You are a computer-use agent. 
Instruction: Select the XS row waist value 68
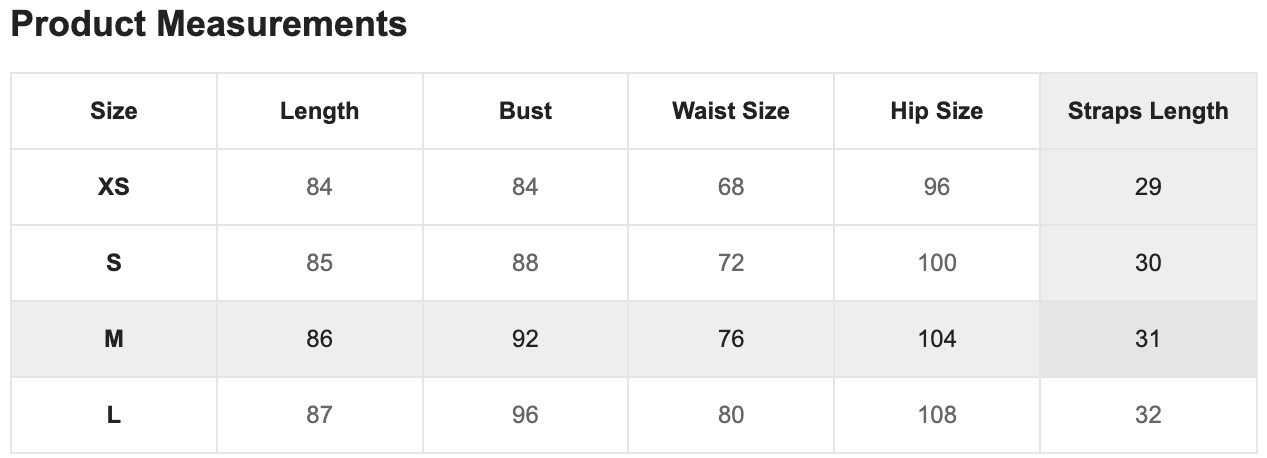[731, 187]
